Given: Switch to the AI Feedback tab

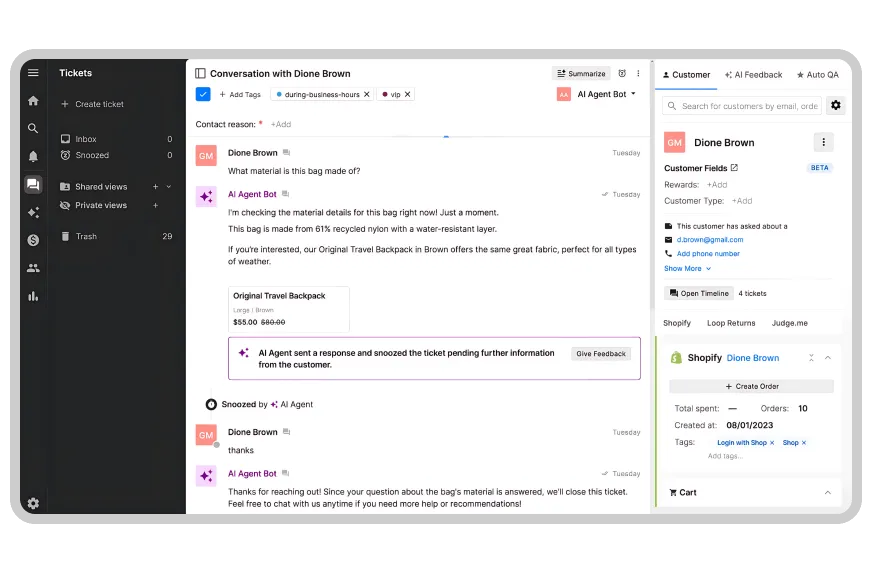Looking at the screenshot, I should [x=754, y=74].
